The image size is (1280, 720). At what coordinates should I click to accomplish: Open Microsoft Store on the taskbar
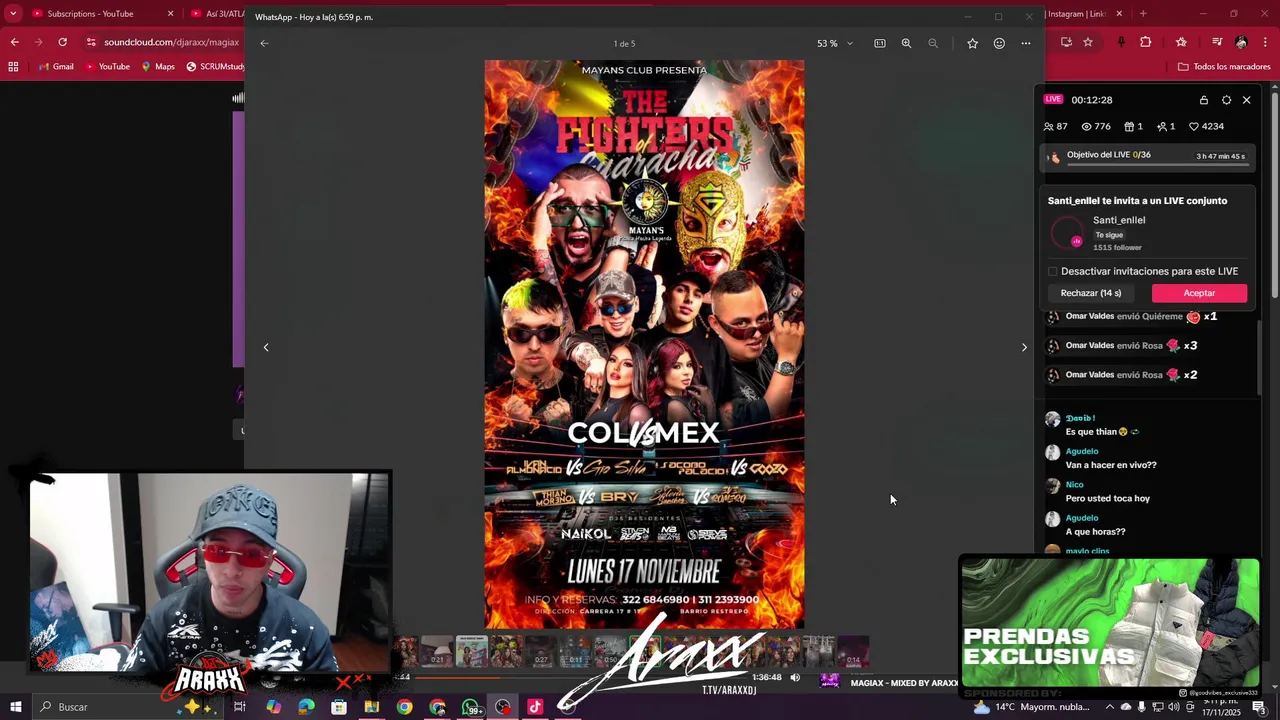[339, 707]
